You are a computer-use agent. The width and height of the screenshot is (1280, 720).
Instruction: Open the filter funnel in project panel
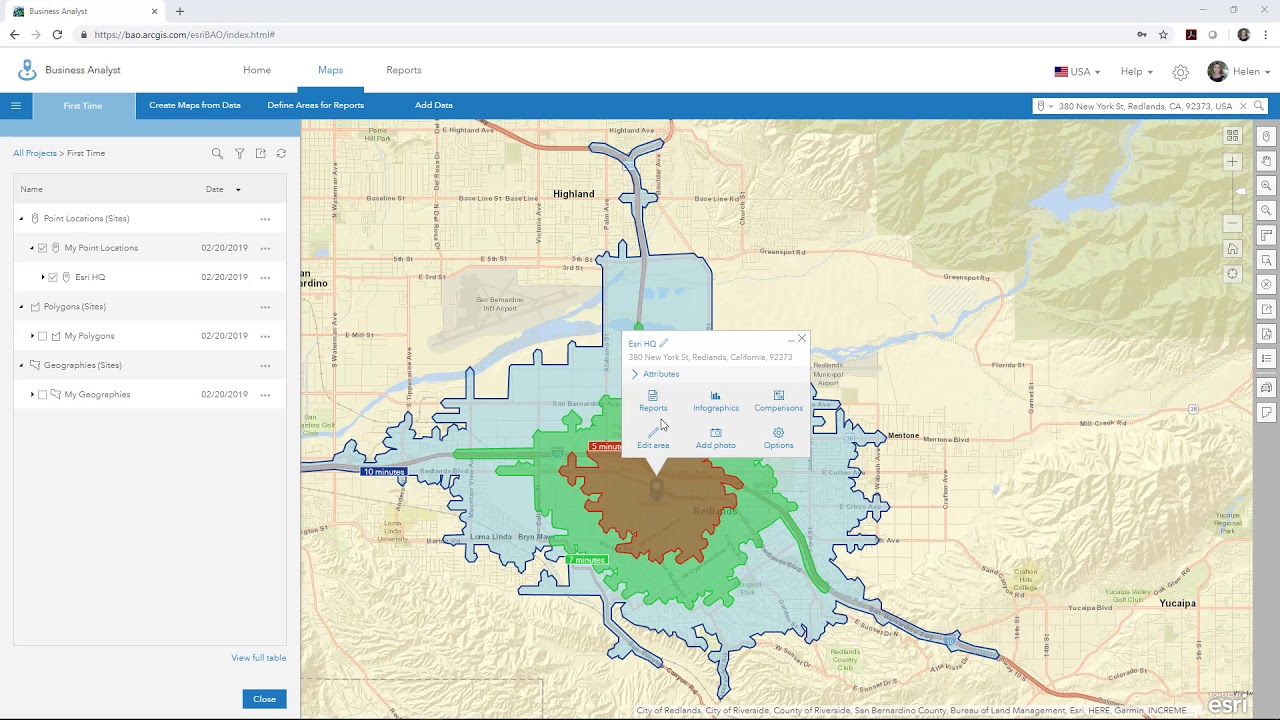(239, 153)
